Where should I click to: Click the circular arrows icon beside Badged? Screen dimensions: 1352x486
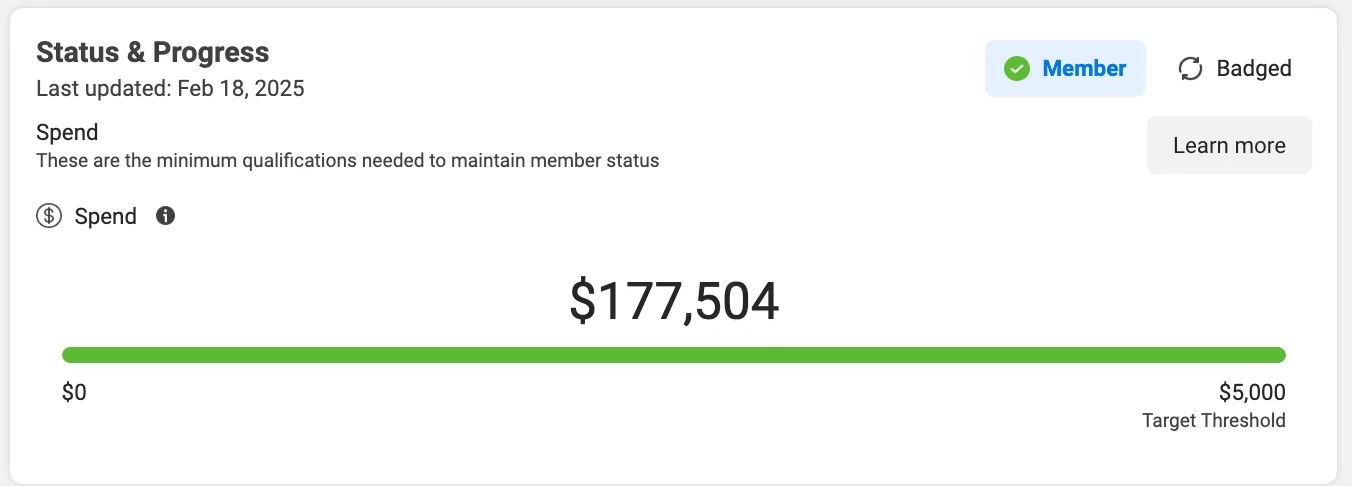tap(1190, 69)
